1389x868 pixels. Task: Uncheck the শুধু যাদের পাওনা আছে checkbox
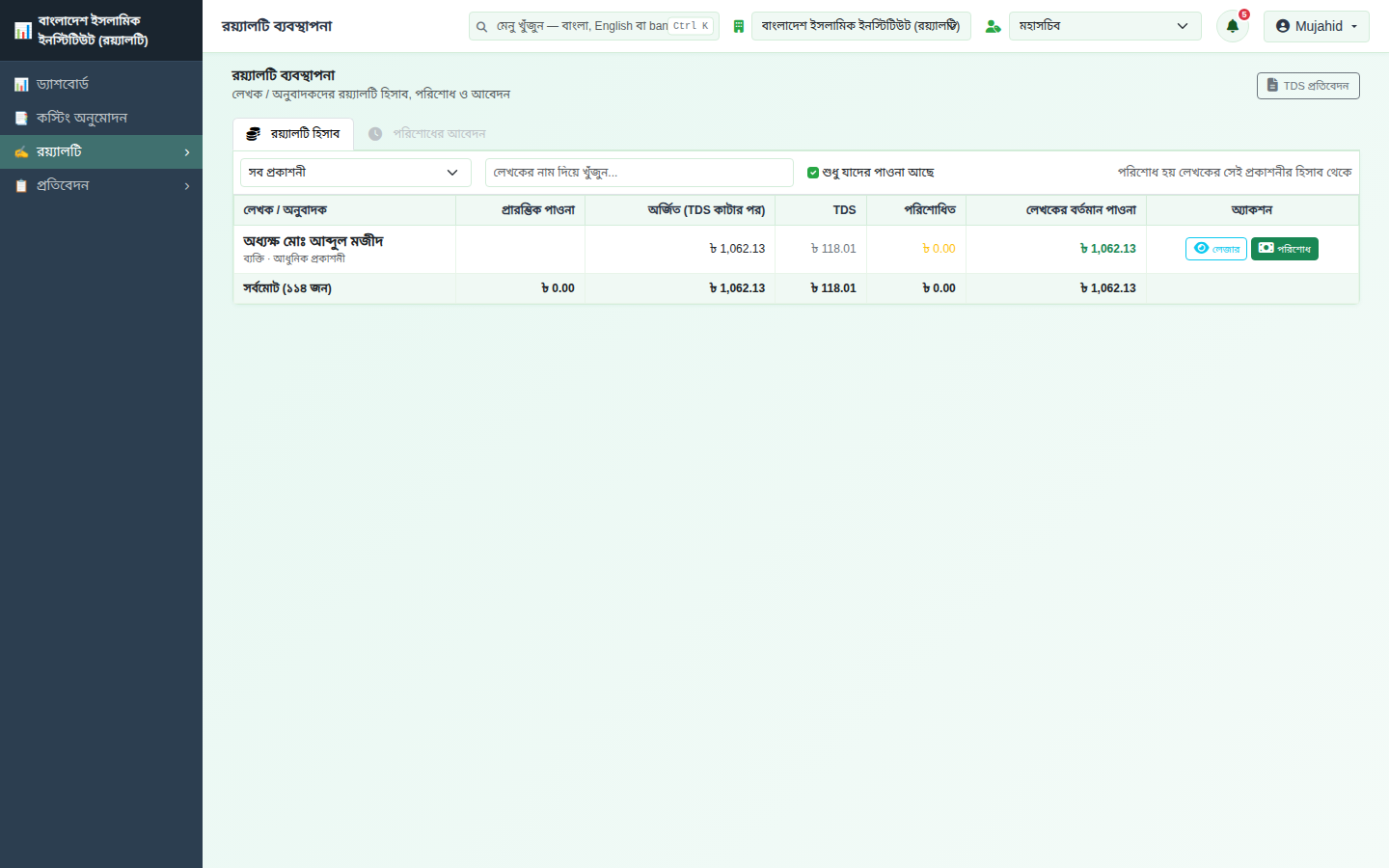(813, 173)
